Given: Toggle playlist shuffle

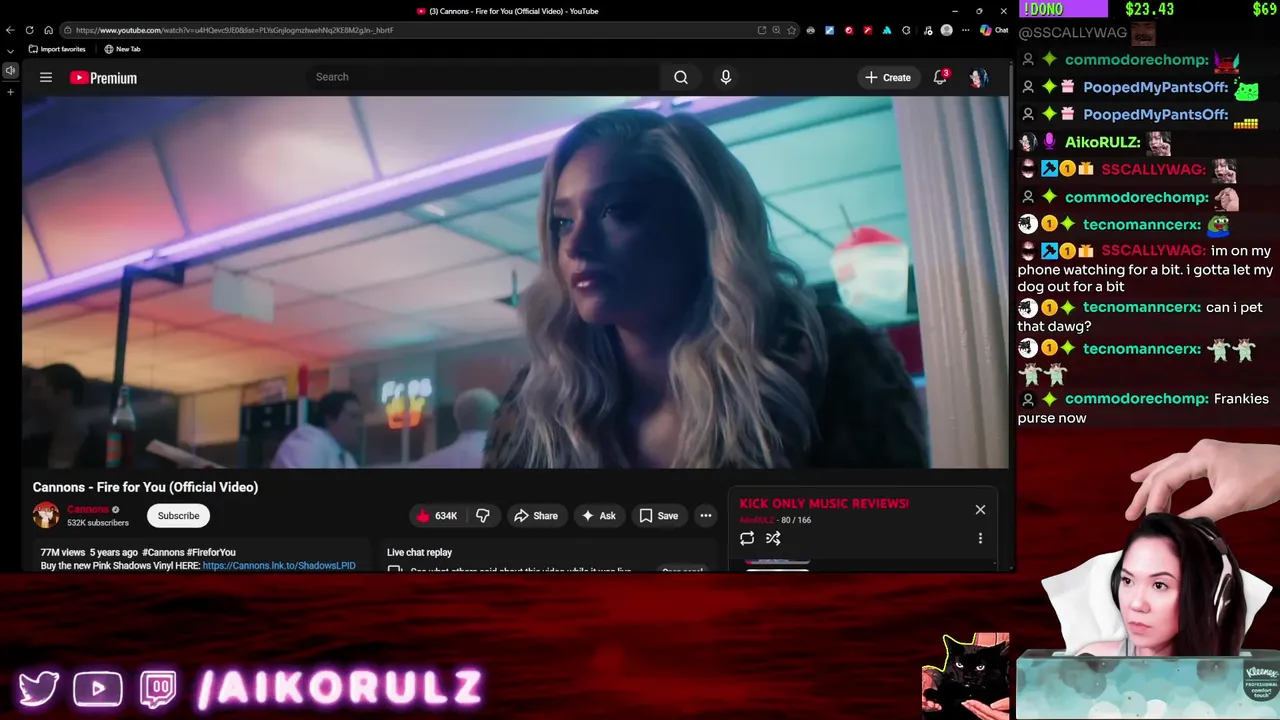Looking at the screenshot, I should pos(773,538).
